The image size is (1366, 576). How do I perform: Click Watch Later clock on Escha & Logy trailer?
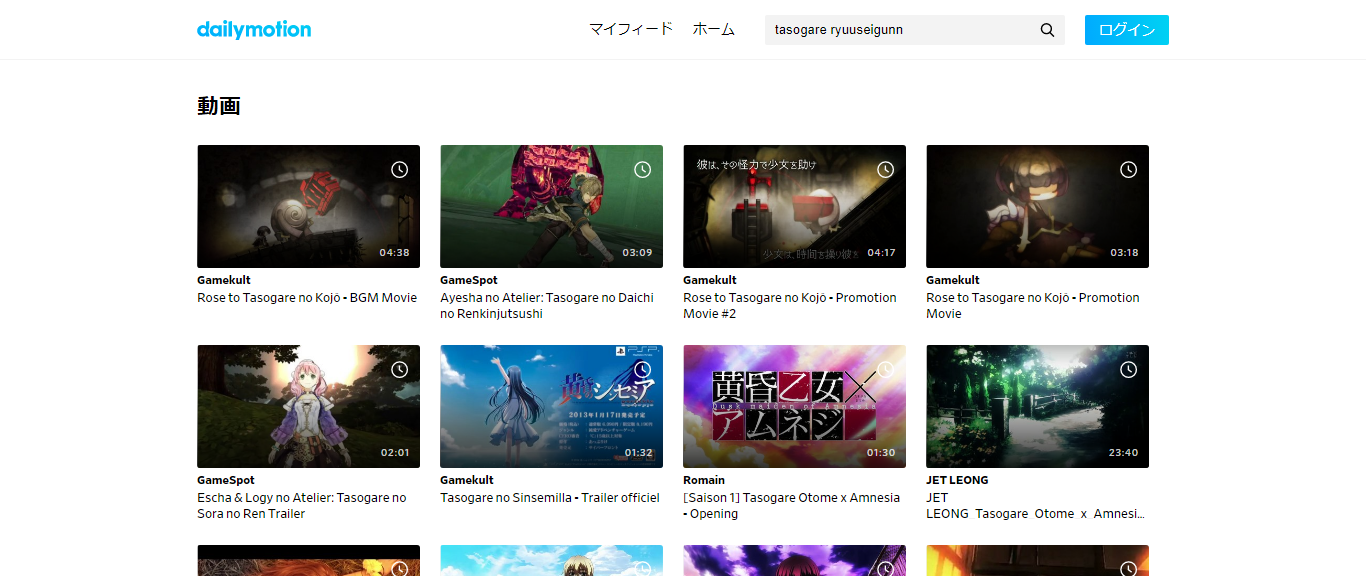[399, 370]
